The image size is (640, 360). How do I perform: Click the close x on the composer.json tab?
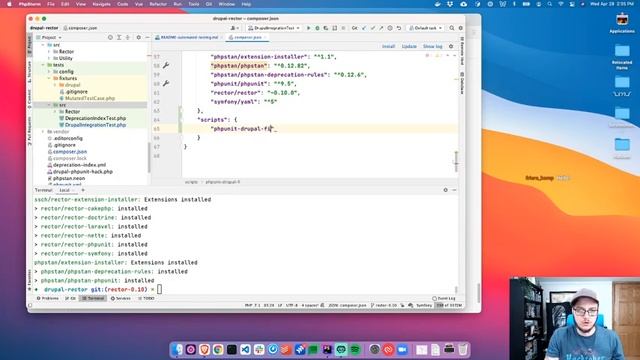coord(265,38)
